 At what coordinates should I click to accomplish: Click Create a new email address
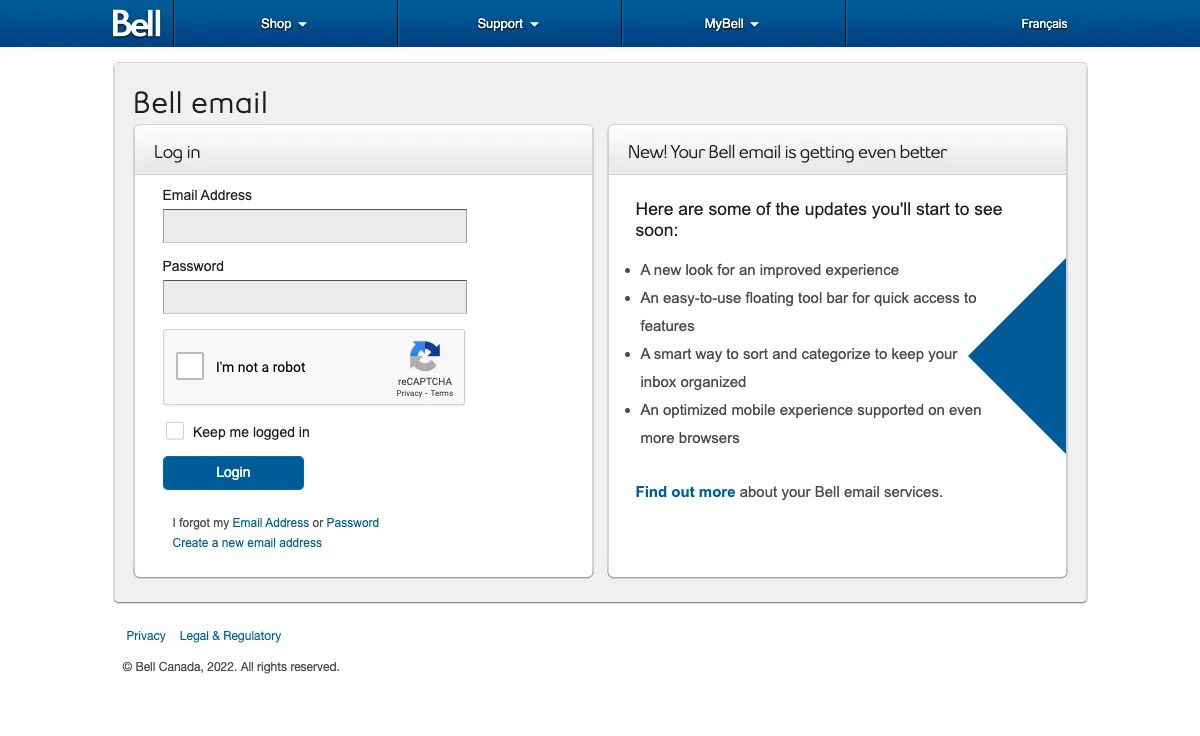click(x=247, y=543)
